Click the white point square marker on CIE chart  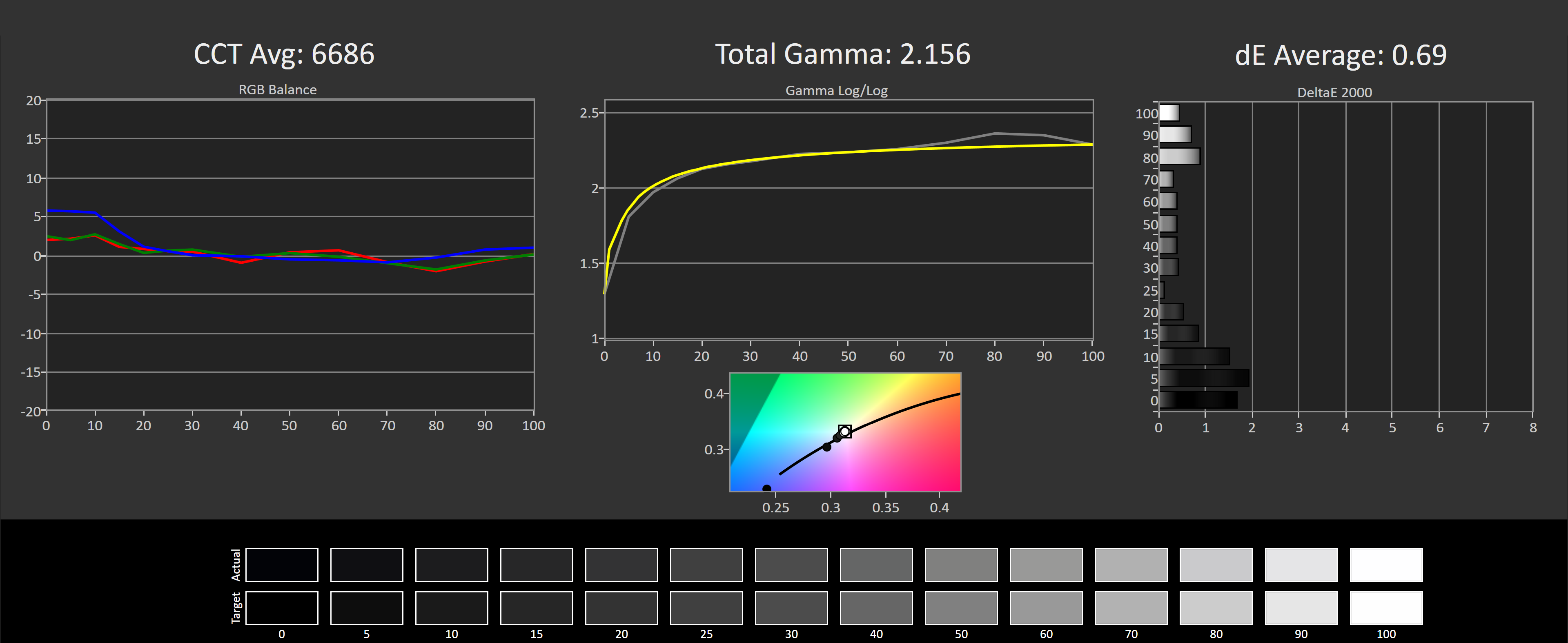click(844, 431)
